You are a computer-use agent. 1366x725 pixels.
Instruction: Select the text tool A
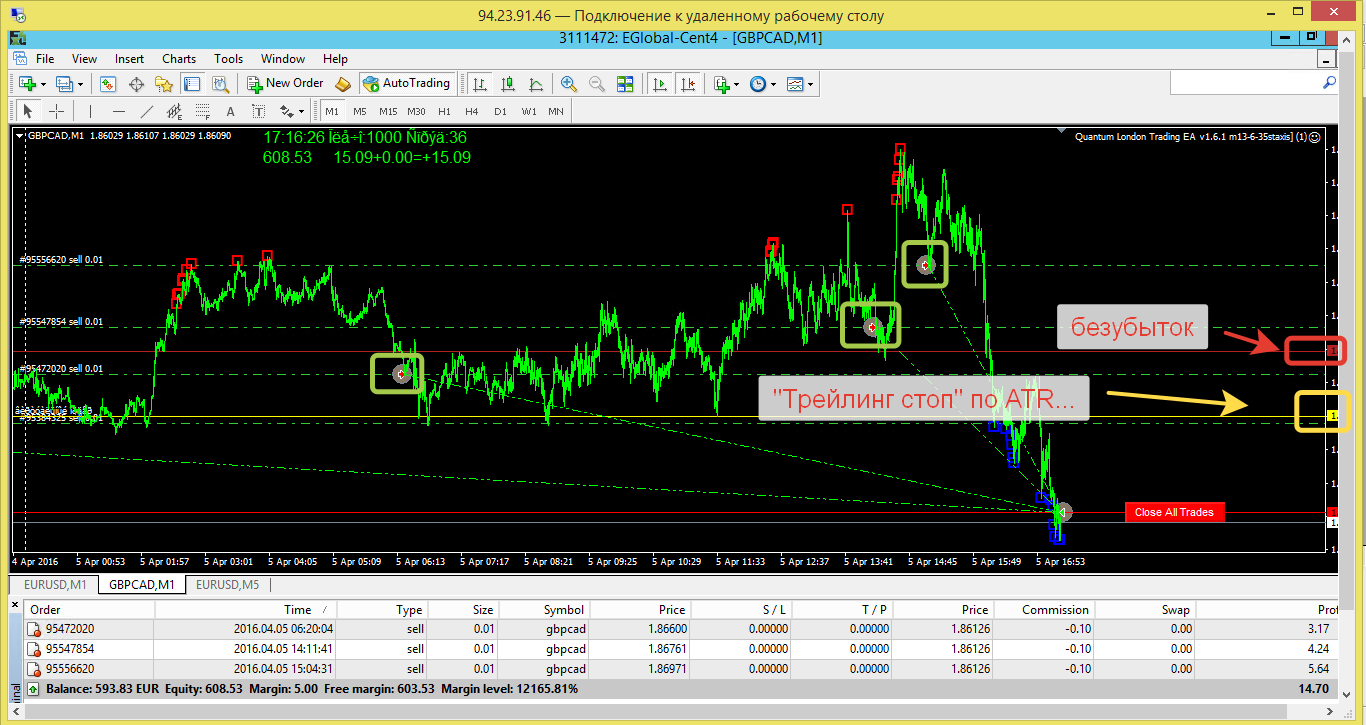pos(230,111)
